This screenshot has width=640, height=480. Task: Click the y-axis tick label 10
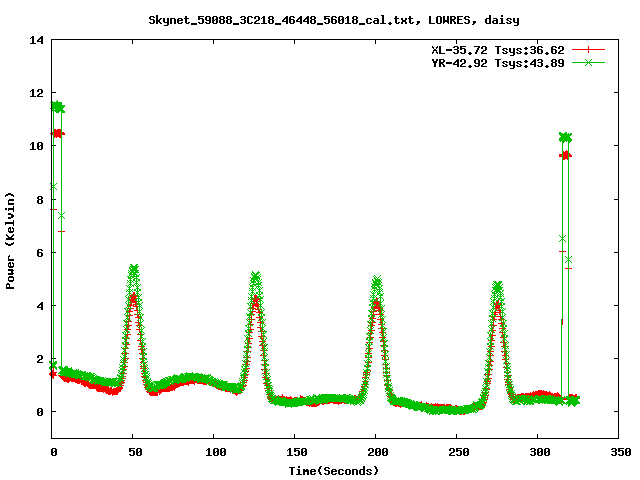click(x=36, y=146)
